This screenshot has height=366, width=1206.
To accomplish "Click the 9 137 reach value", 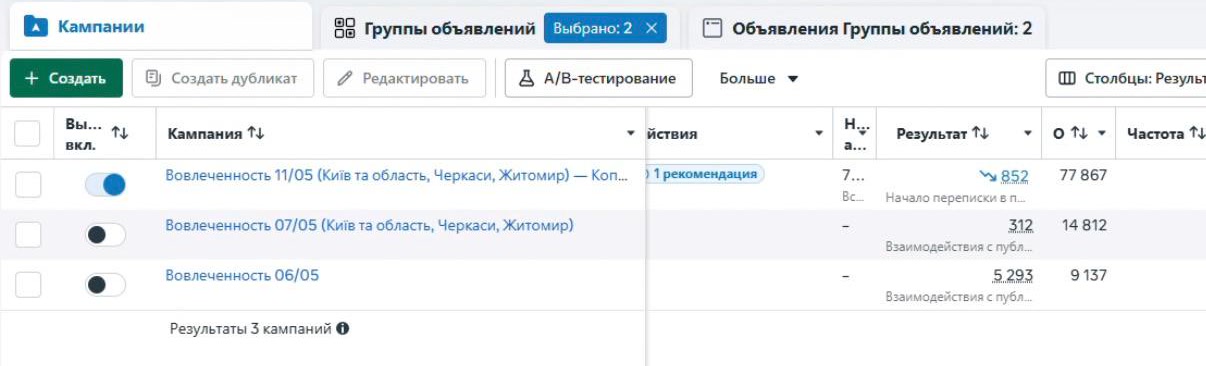I will 1089,275.
